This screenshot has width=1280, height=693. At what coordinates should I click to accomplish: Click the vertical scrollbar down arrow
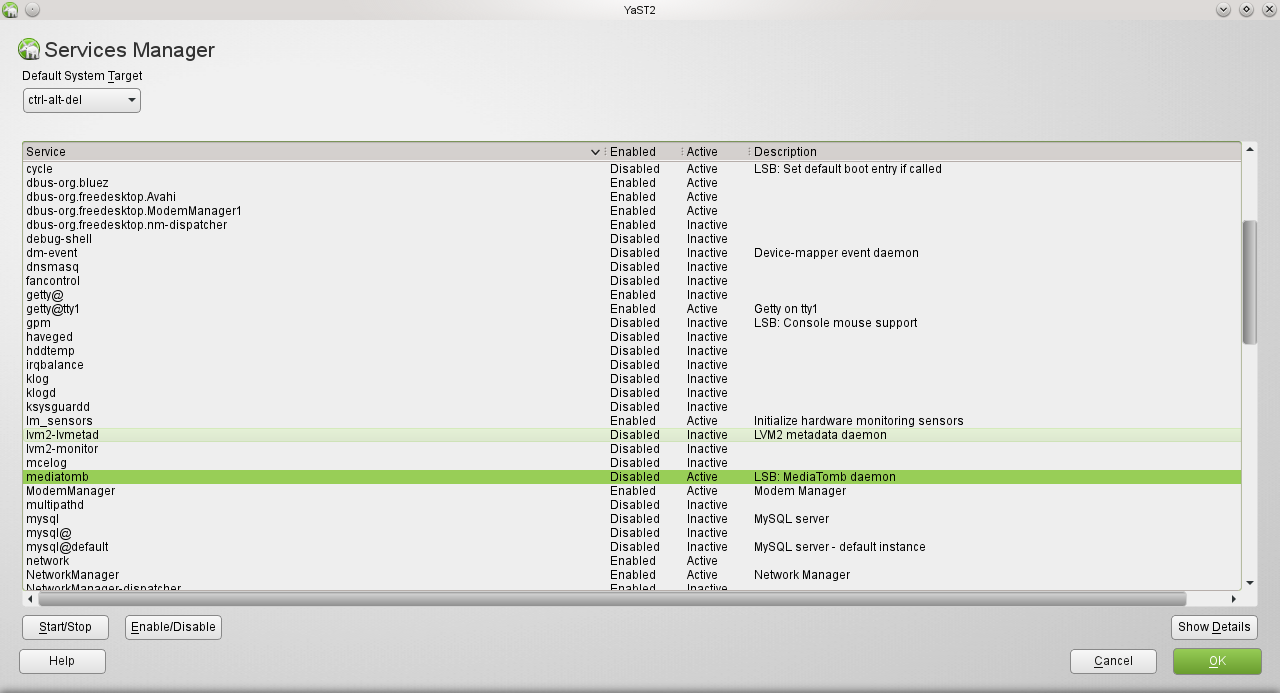click(1249, 582)
